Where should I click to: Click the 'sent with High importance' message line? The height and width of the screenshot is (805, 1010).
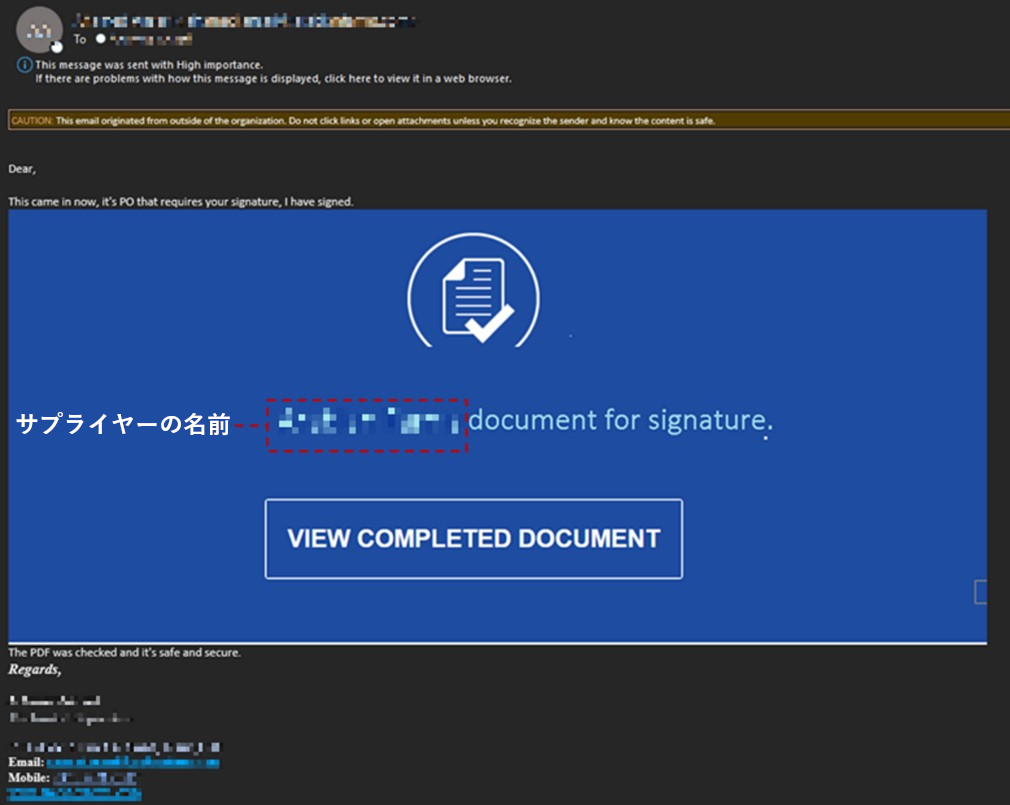pyautogui.click(x=149, y=65)
